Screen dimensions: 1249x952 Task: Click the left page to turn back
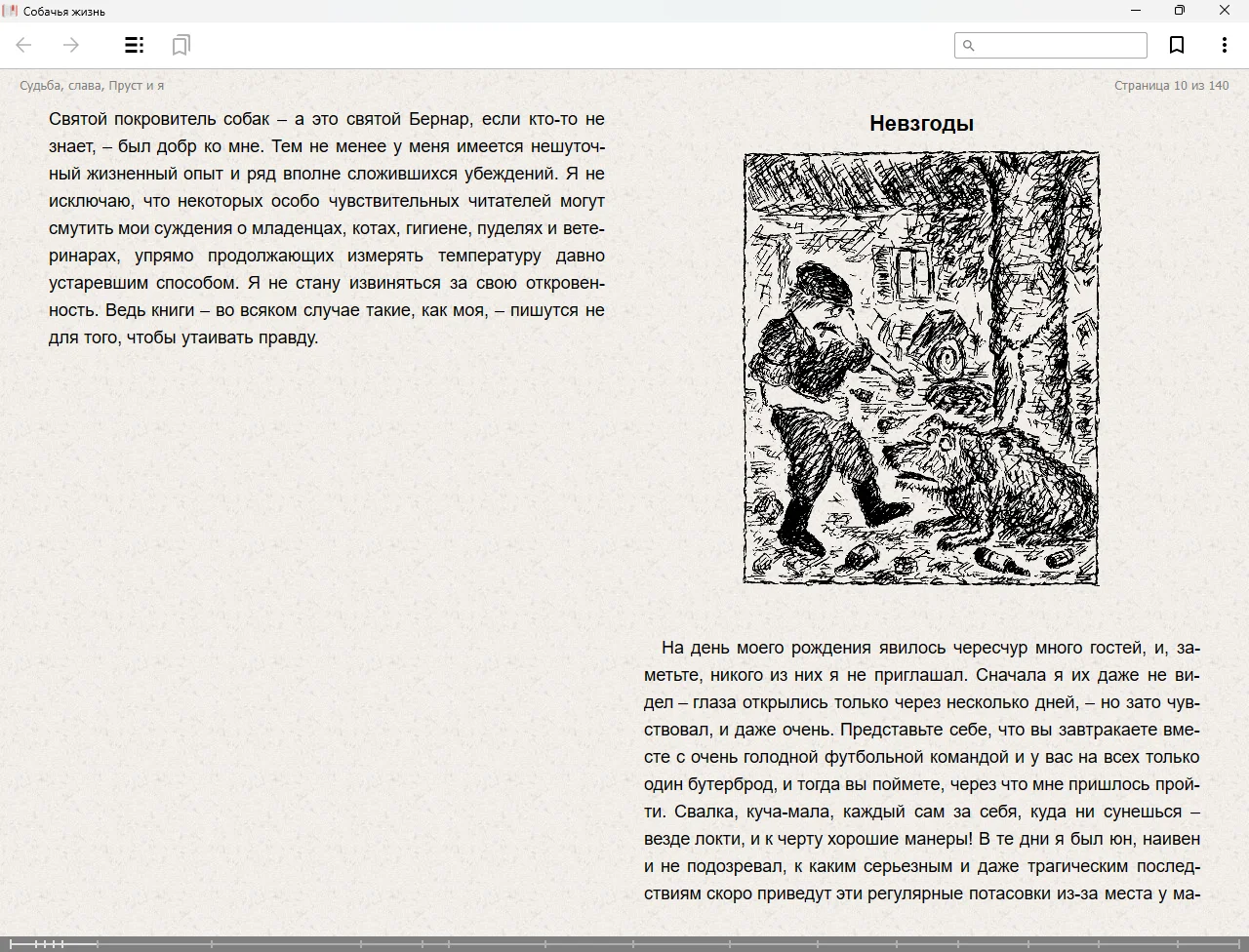pos(326,585)
